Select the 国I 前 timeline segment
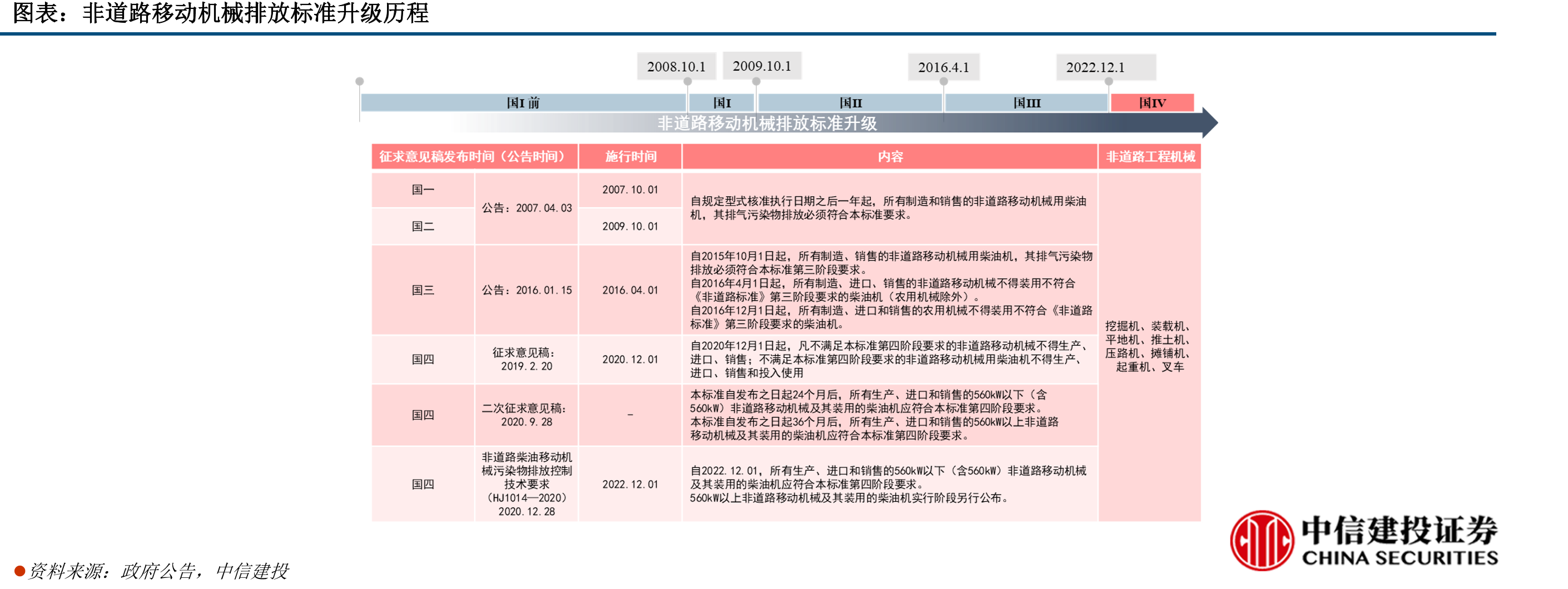The height and width of the screenshot is (589, 1568). tap(523, 103)
